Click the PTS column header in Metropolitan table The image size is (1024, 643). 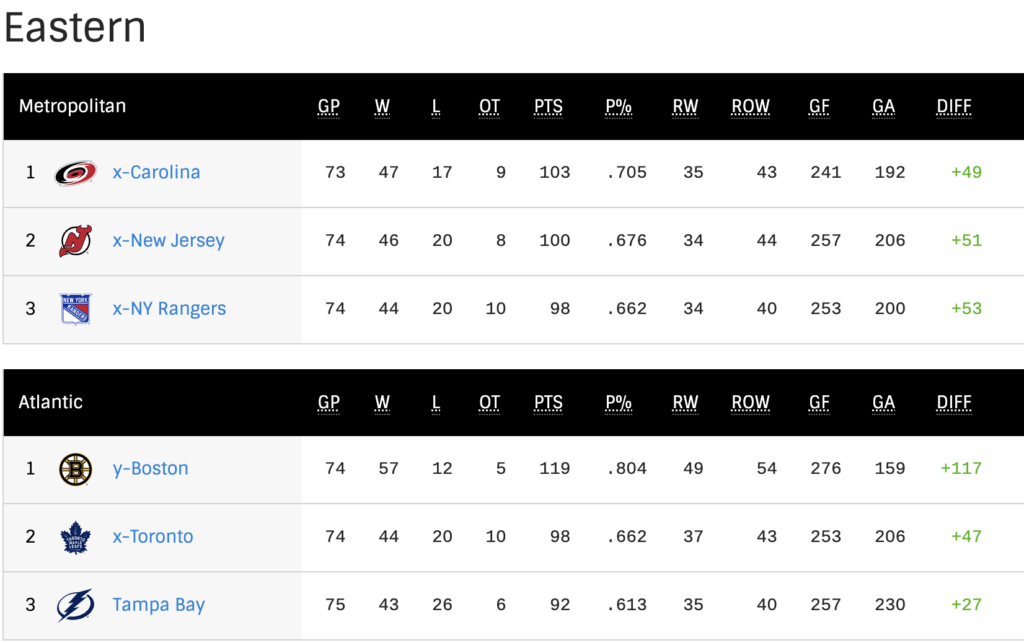[548, 107]
